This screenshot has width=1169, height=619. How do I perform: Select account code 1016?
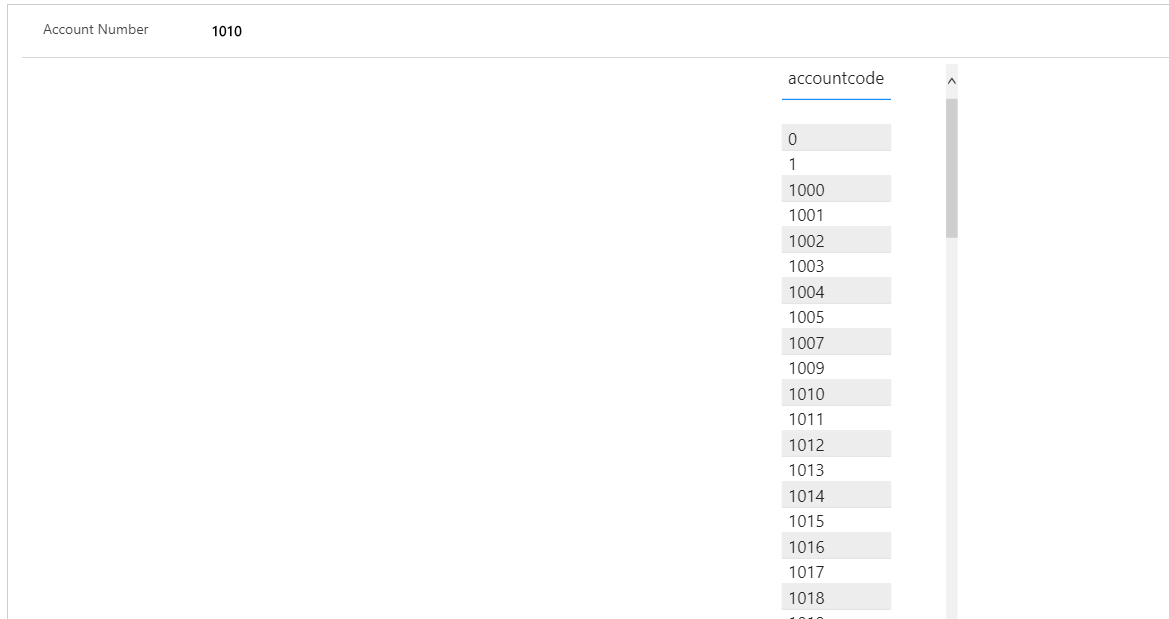click(x=835, y=545)
